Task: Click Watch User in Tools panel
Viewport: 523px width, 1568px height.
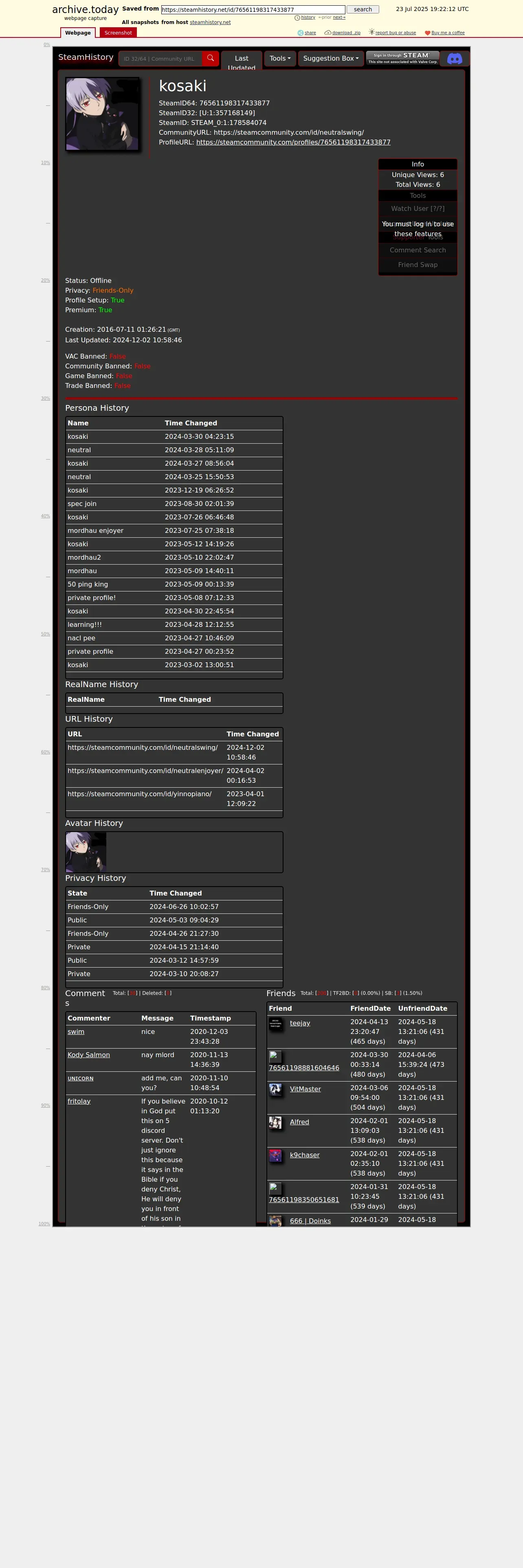Action: [x=418, y=209]
